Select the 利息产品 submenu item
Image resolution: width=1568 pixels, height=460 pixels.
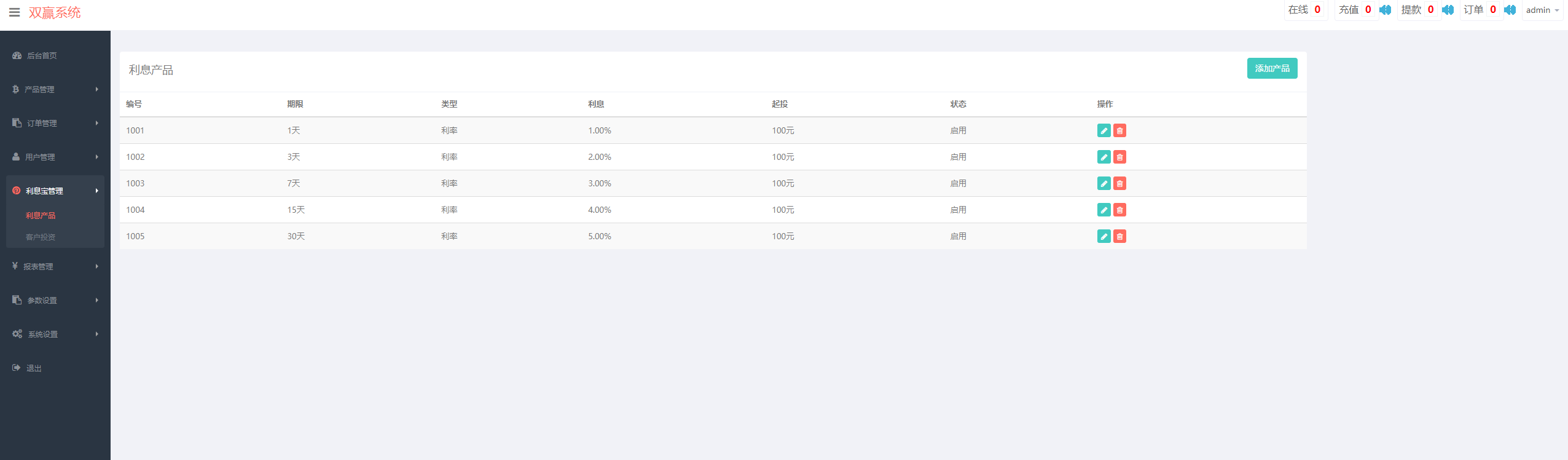point(41,215)
